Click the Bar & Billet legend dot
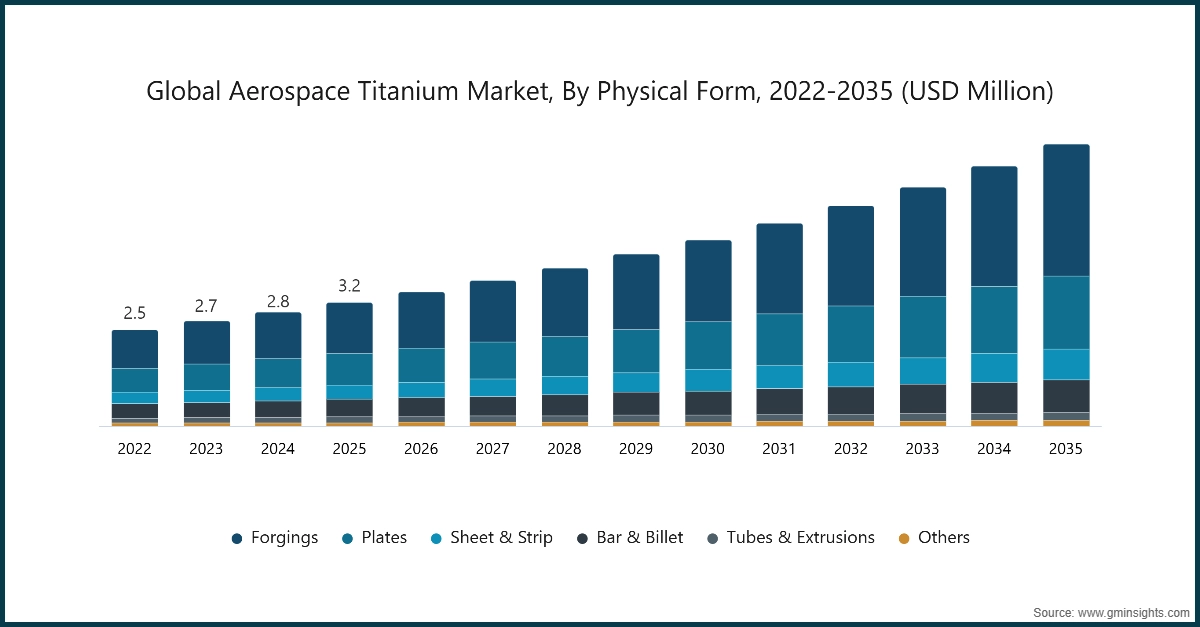 pyautogui.click(x=582, y=538)
